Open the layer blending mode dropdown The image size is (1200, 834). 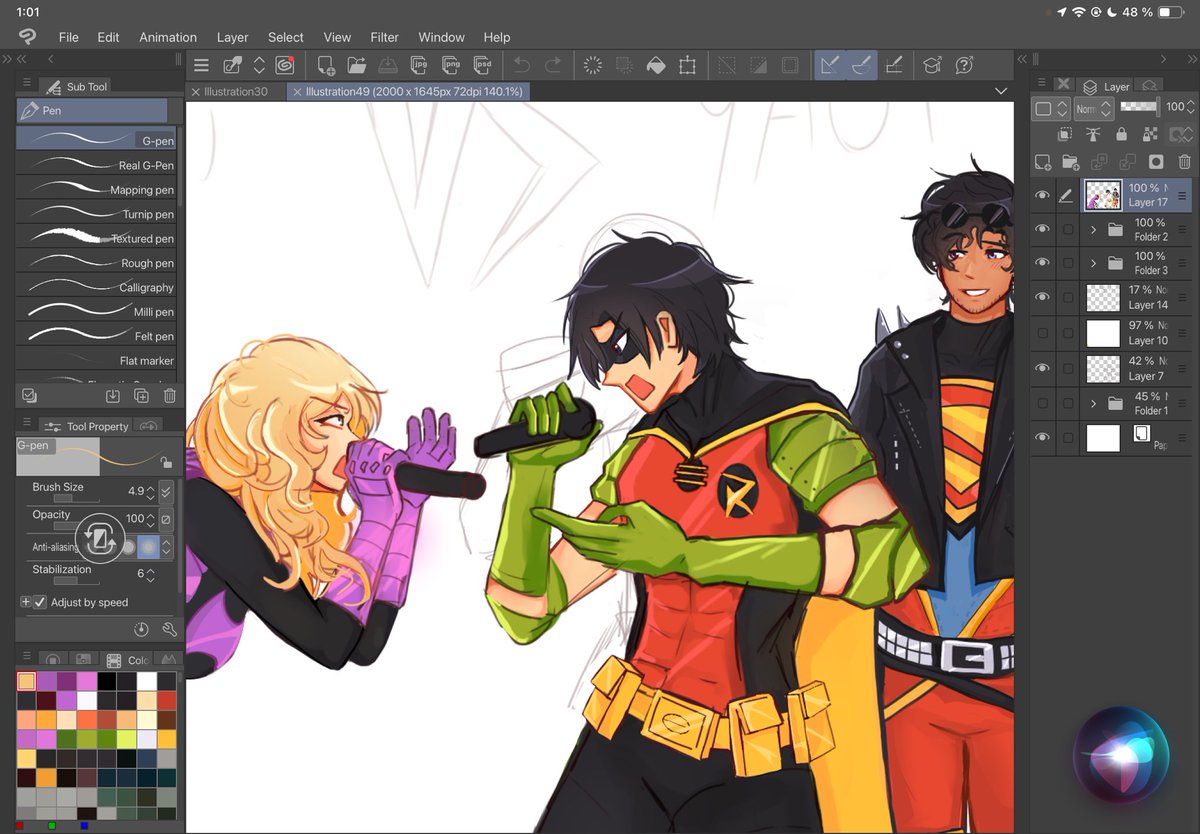1095,107
